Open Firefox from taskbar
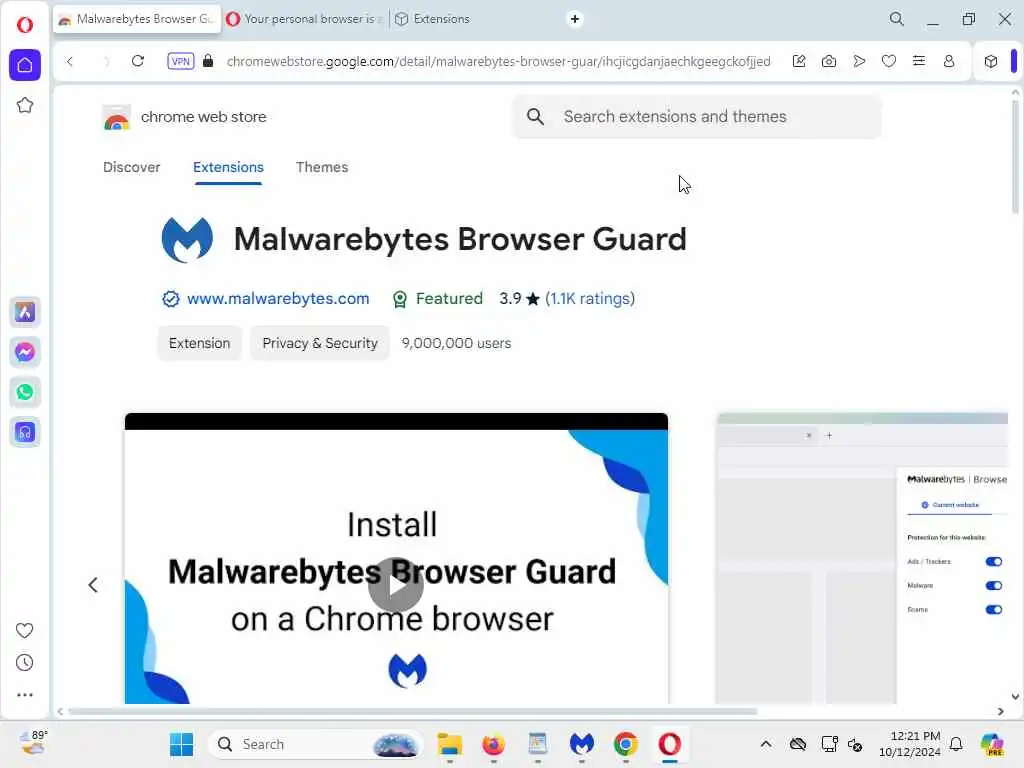This screenshot has height=768, width=1024. tap(493, 744)
